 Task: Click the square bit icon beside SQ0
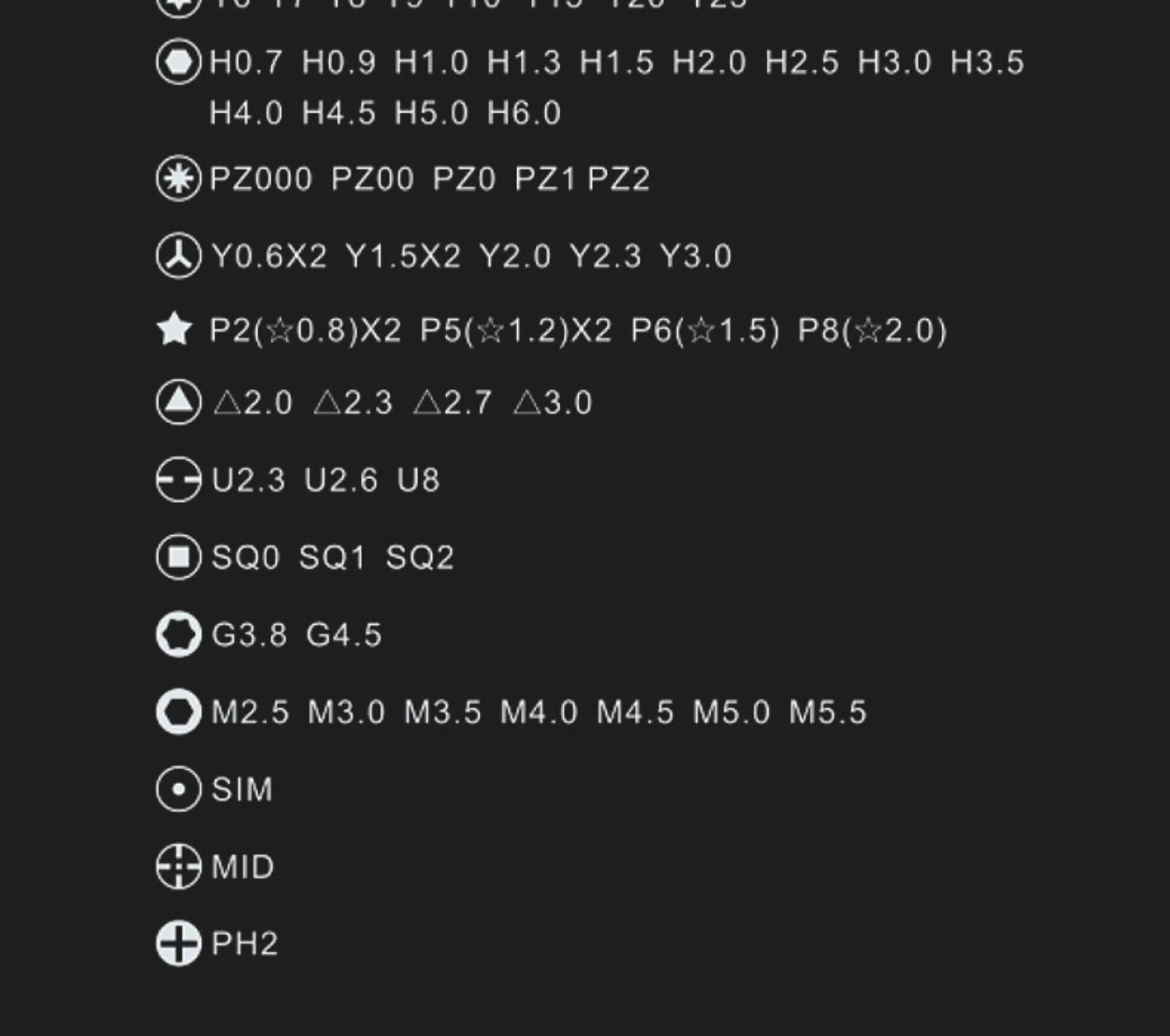click(179, 557)
